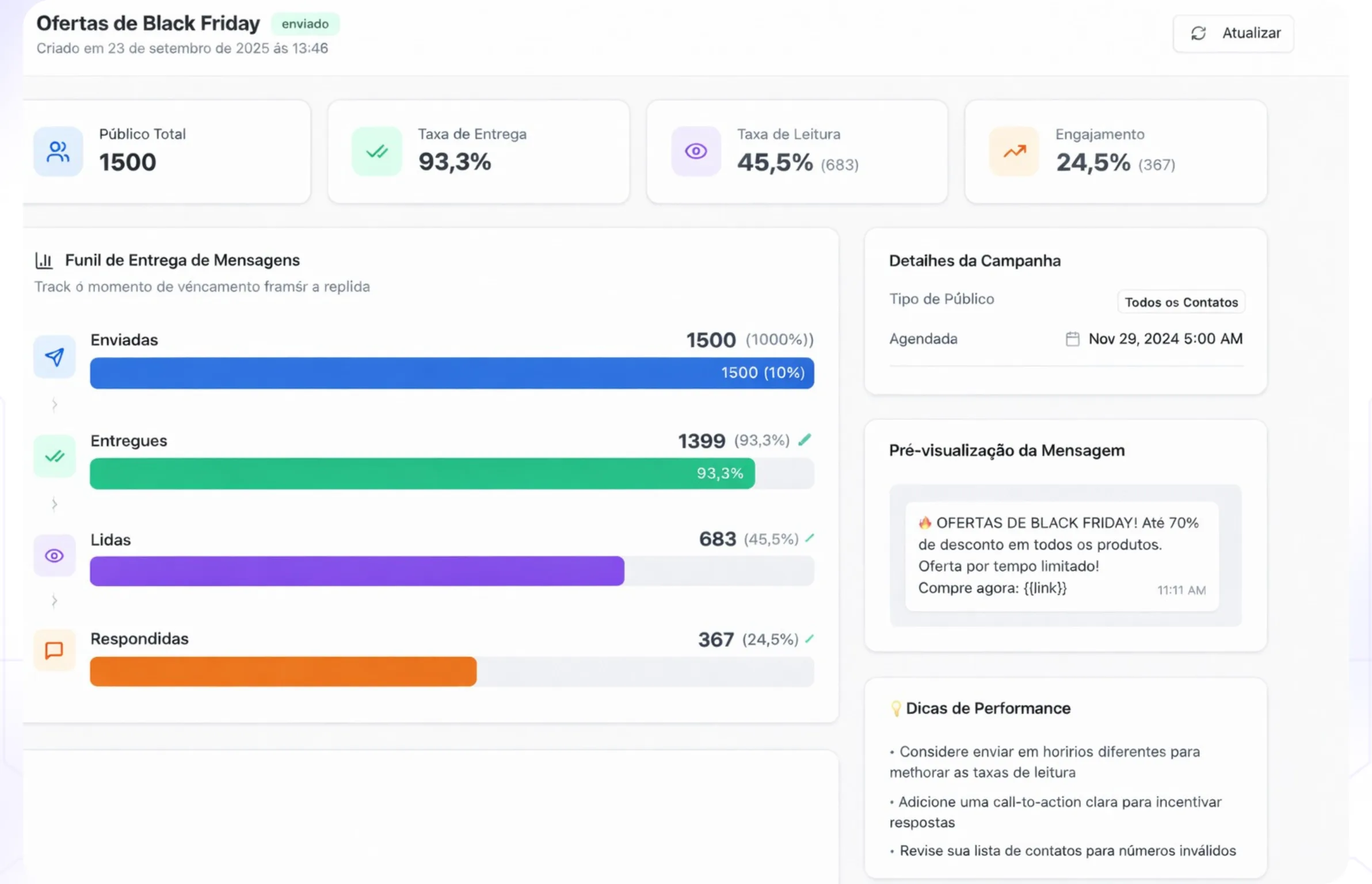Click the Tipo de Público label
The image size is (1372, 884).
942,299
